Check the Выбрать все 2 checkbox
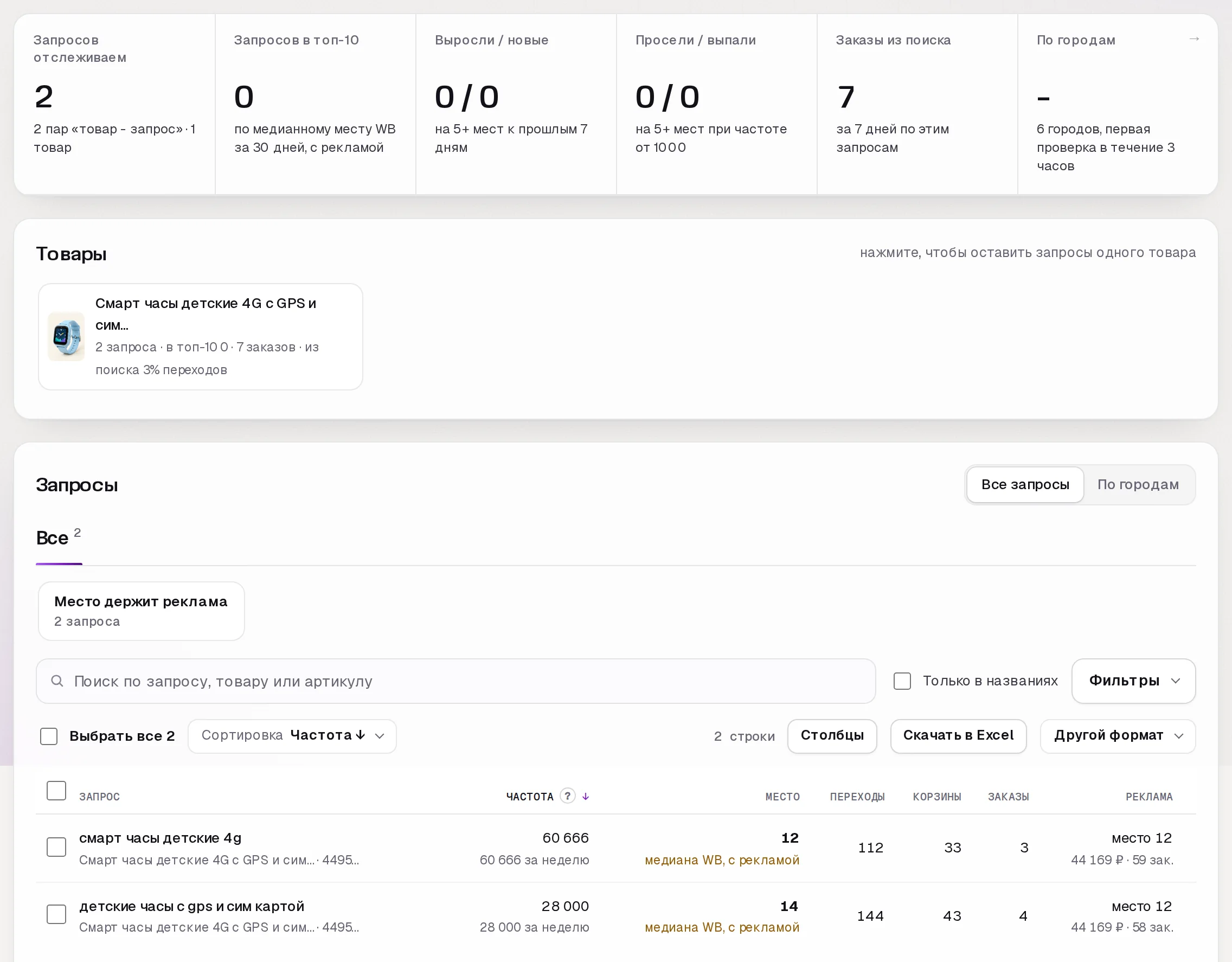Image resolution: width=1232 pixels, height=962 pixels. click(49, 736)
